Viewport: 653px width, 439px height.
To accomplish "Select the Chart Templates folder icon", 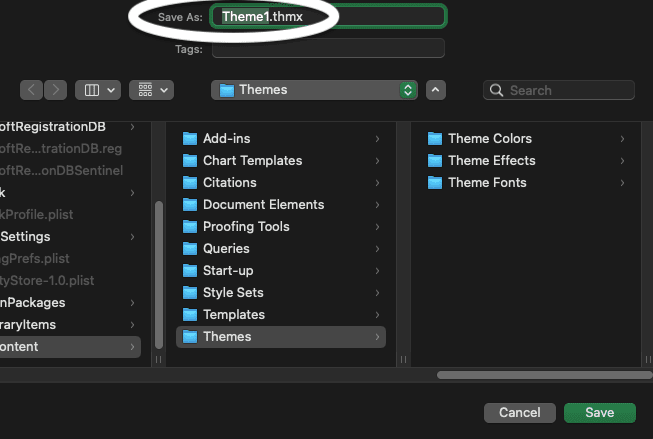I will (190, 160).
